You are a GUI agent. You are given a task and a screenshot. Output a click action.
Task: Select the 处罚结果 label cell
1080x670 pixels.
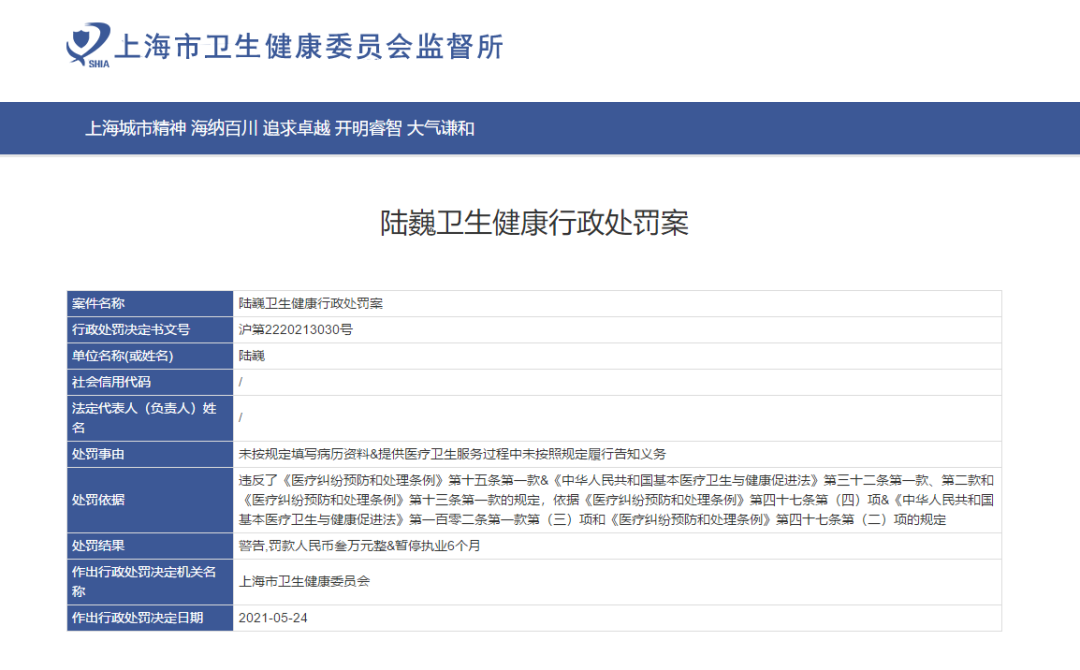click(x=150, y=546)
